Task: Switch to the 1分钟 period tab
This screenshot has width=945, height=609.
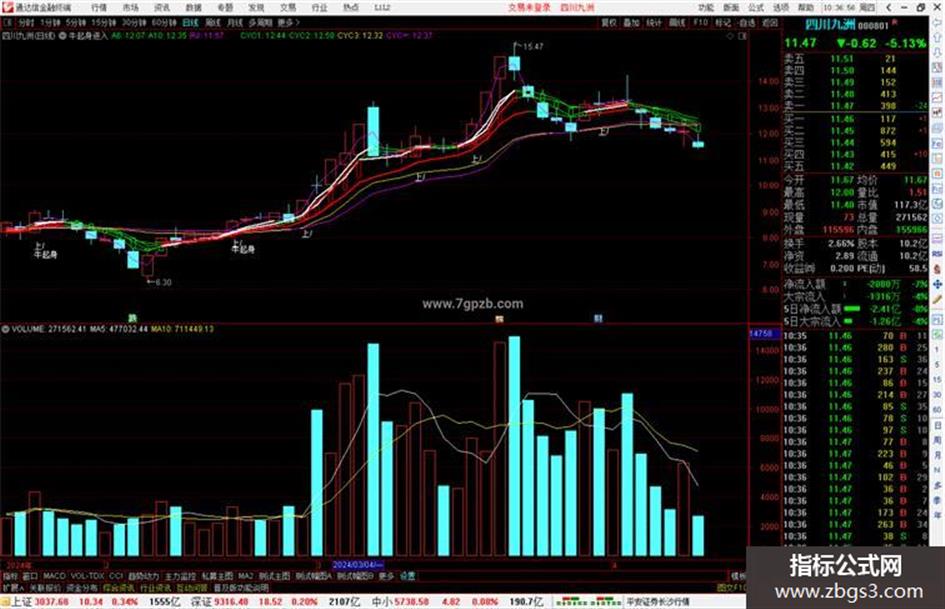Action: click(50, 23)
